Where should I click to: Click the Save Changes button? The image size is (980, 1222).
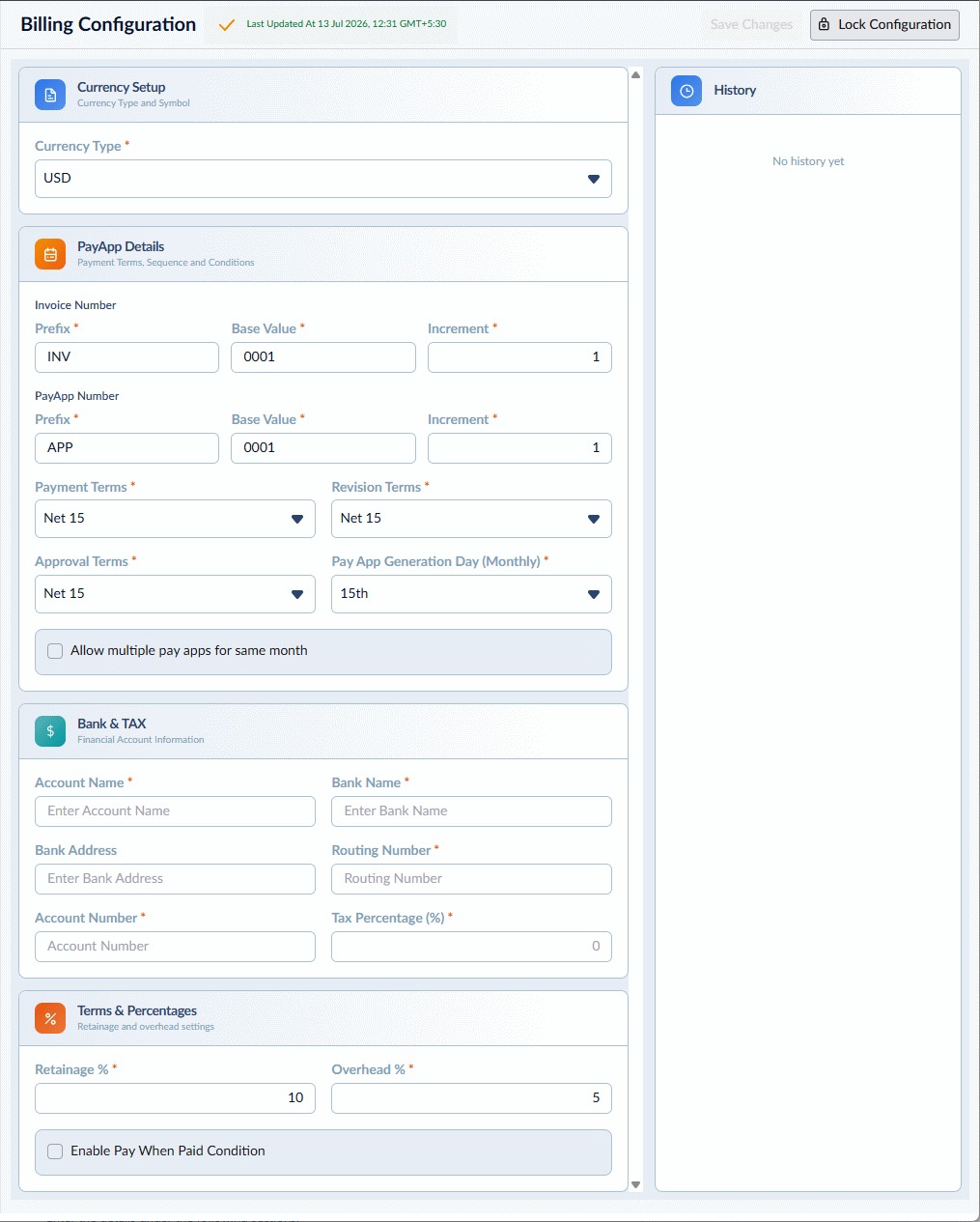click(751, 24)
